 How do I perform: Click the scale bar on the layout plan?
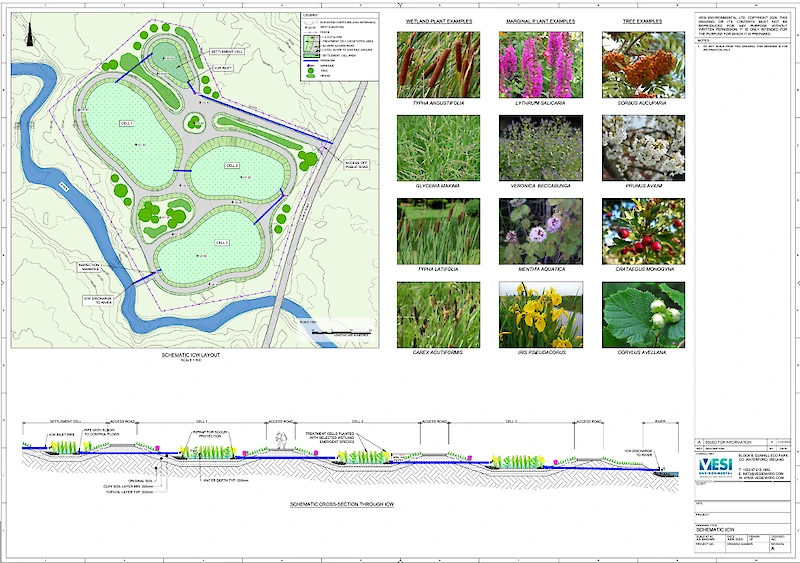coord(342,332)
